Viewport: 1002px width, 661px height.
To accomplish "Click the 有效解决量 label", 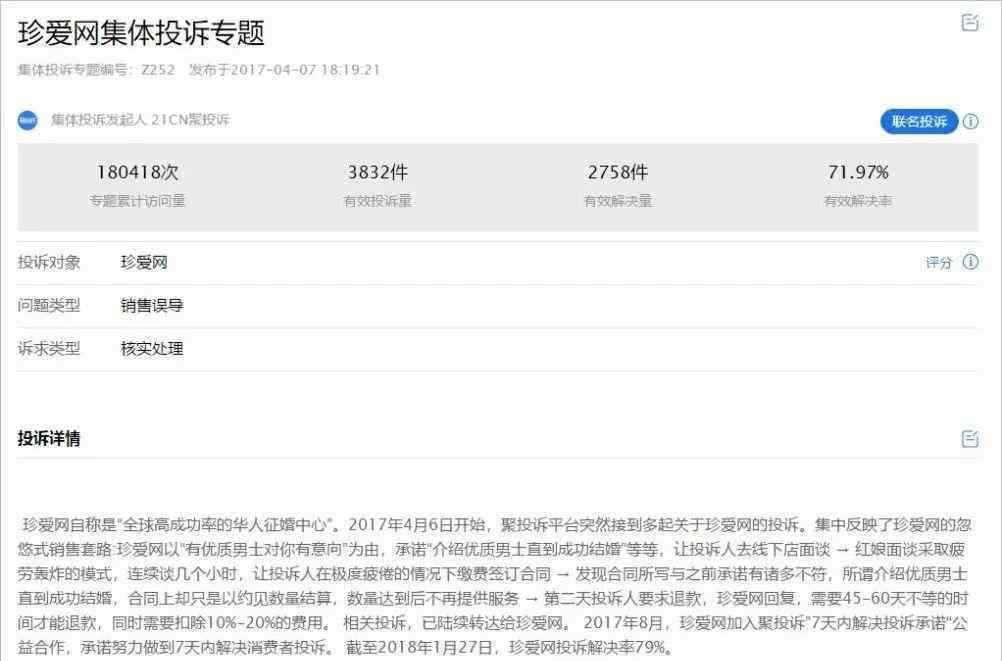I will (617, 201).
